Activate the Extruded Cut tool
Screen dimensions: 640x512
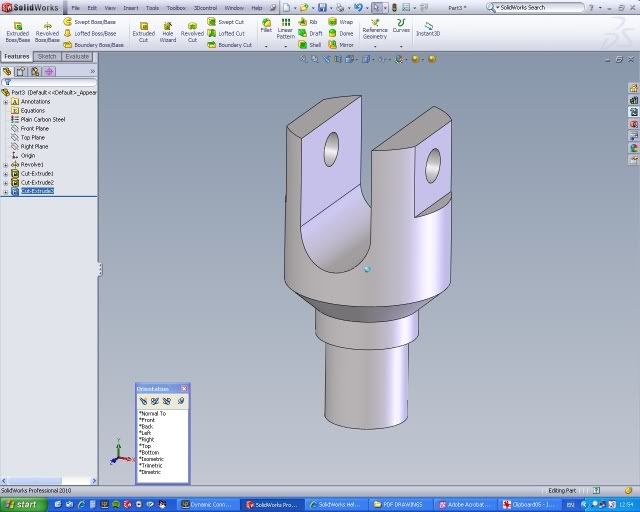(x=144, y=32)
